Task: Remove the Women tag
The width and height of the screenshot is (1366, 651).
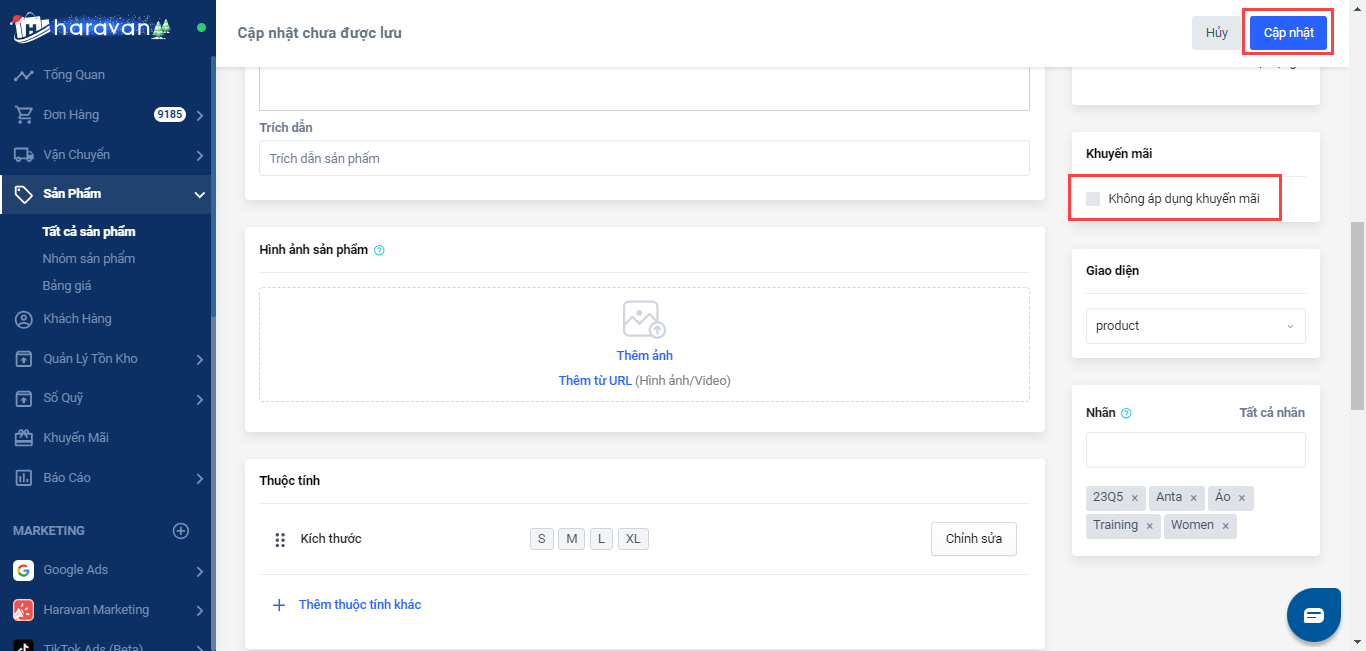Action: point(1225,526)
